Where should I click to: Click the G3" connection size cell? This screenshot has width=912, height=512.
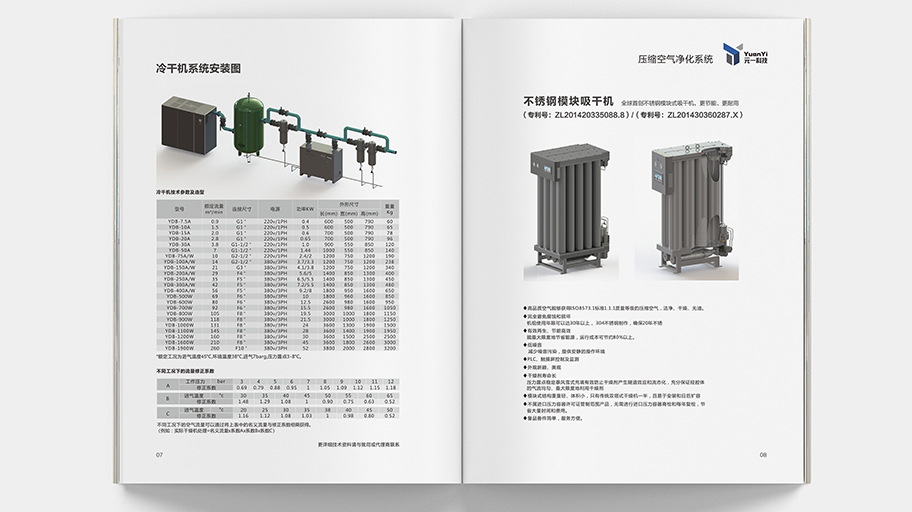pyautogui.click(x=241, y=268)
